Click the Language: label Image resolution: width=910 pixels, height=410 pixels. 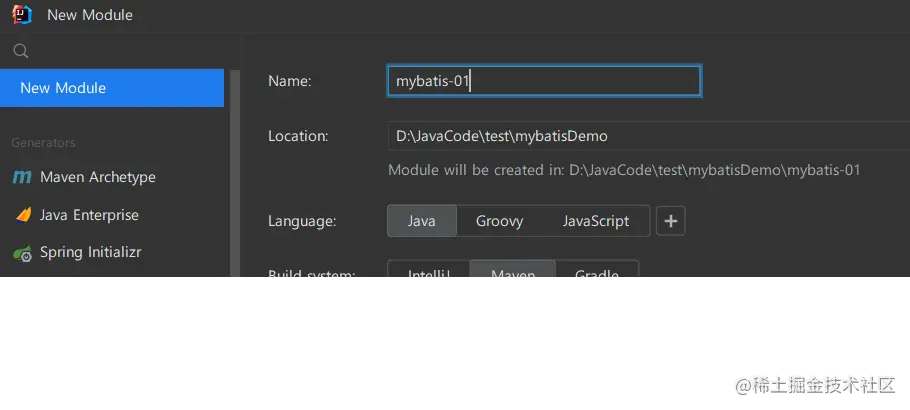(302, 221)
